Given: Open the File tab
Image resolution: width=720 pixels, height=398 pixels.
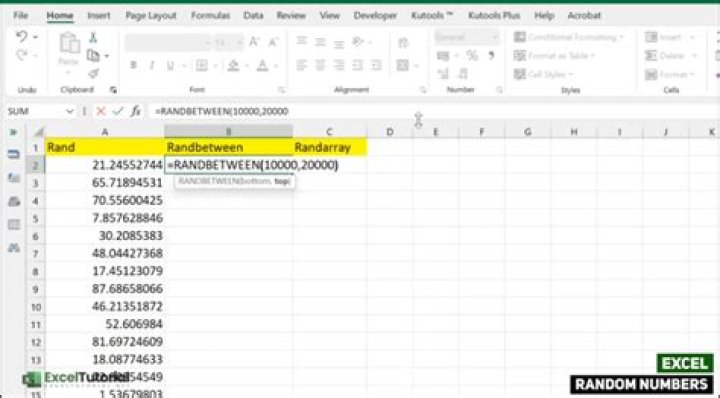Looking at the screenshot, I should click(21, 16).
